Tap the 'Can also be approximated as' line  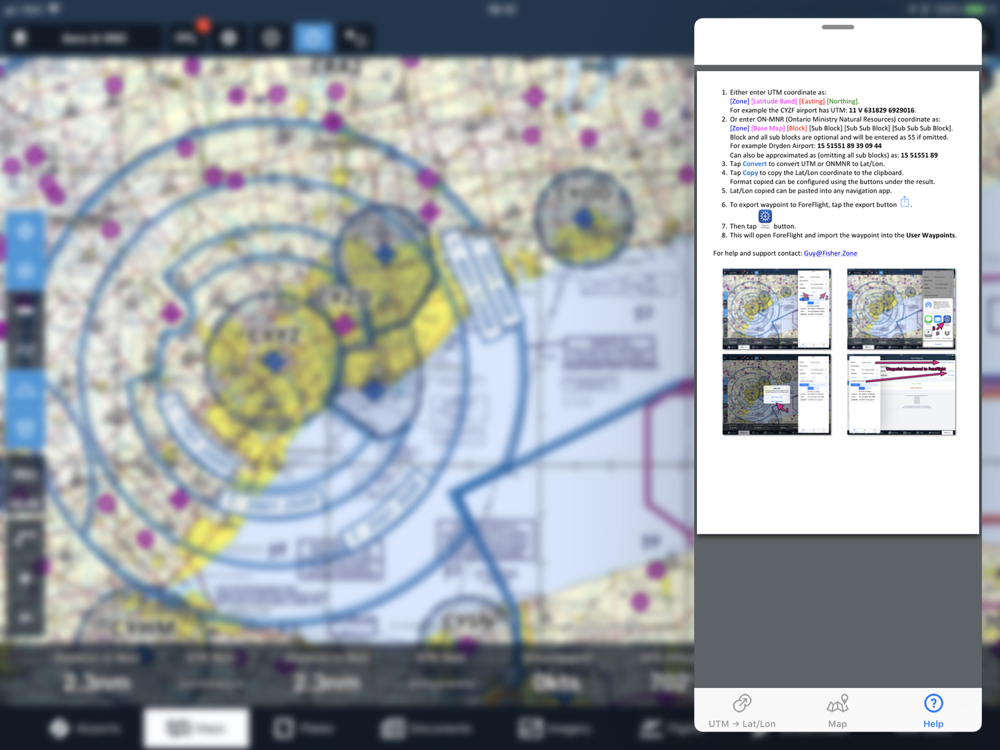pos(834,155)
